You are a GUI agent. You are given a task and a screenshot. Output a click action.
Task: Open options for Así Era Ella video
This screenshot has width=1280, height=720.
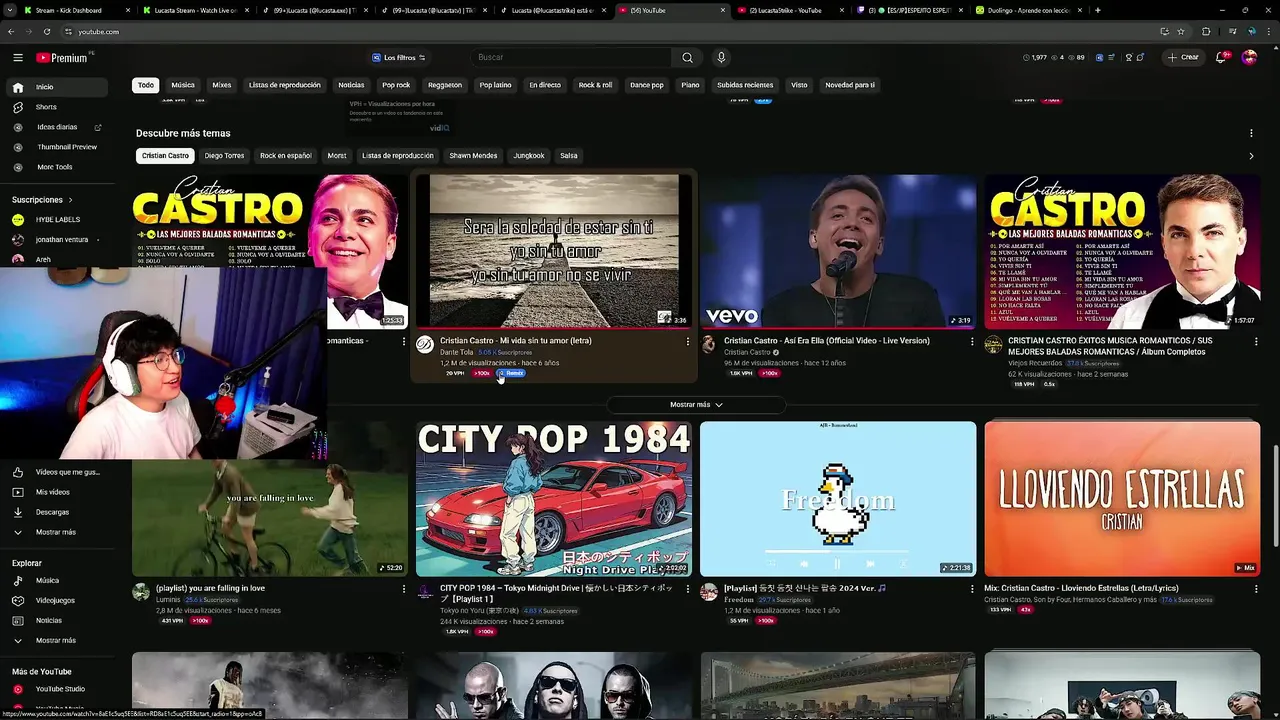[x=972, y=341]
